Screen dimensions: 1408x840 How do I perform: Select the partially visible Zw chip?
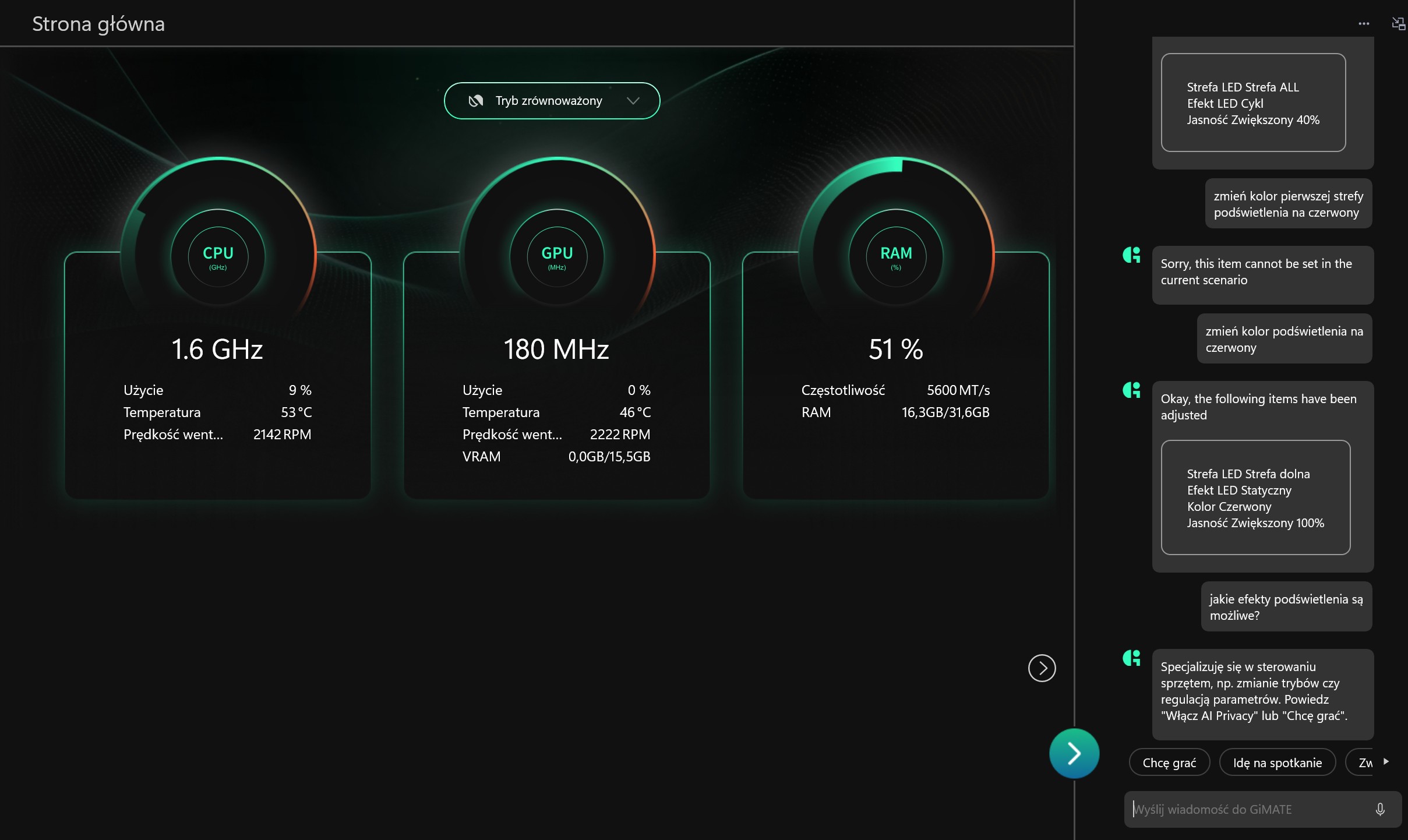tap(1363, 763)
